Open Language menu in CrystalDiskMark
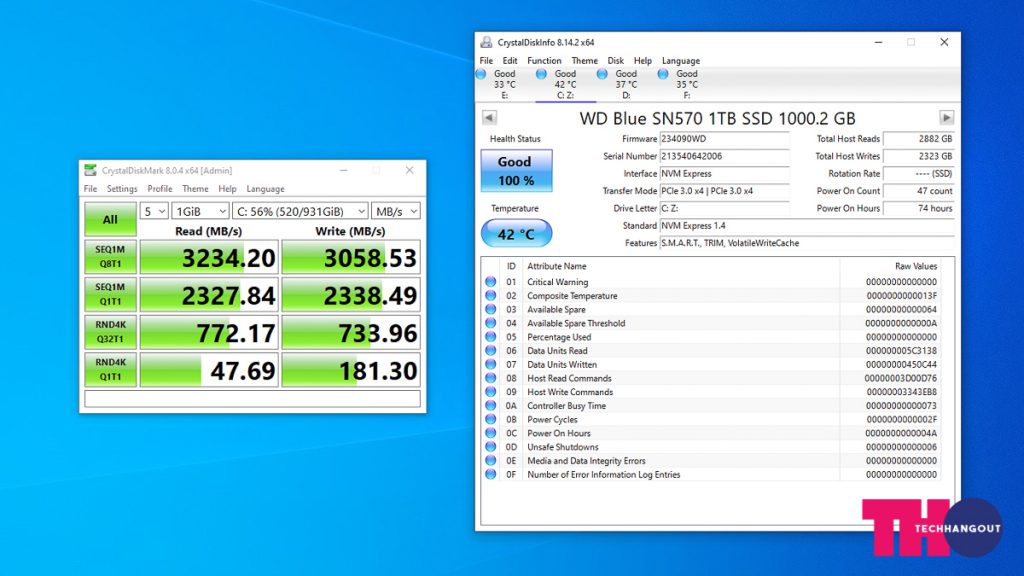This screenshot has height=576, width=1024. pos(265,189)
